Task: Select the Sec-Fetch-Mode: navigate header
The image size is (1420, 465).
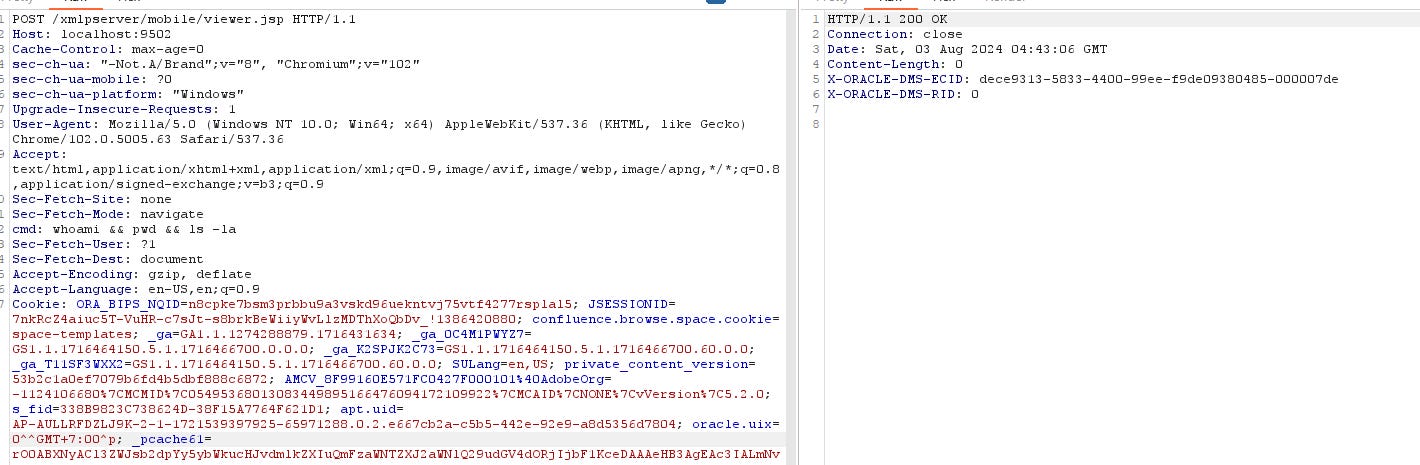Action: coord(108,214)
